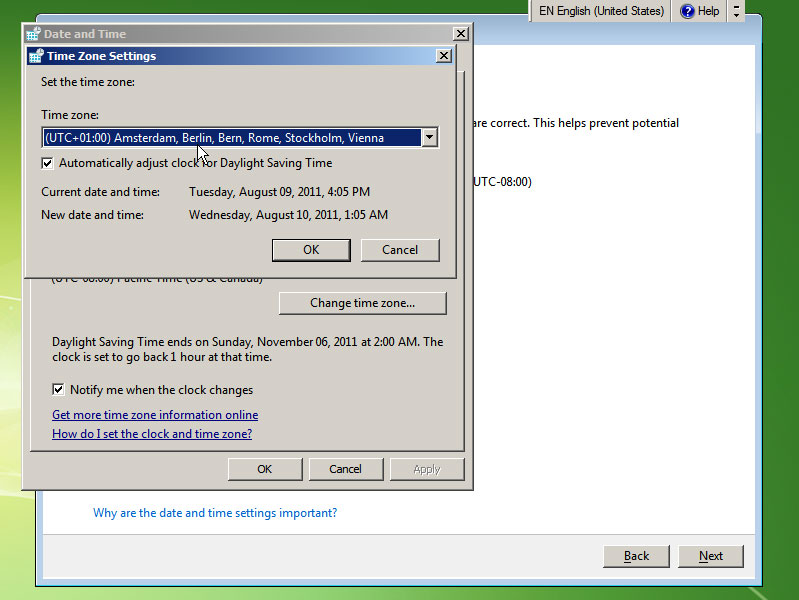This screenshot has height=600, width=799.
Task: Click the Next button in setup wizard
Action: (x=711, y=556)
